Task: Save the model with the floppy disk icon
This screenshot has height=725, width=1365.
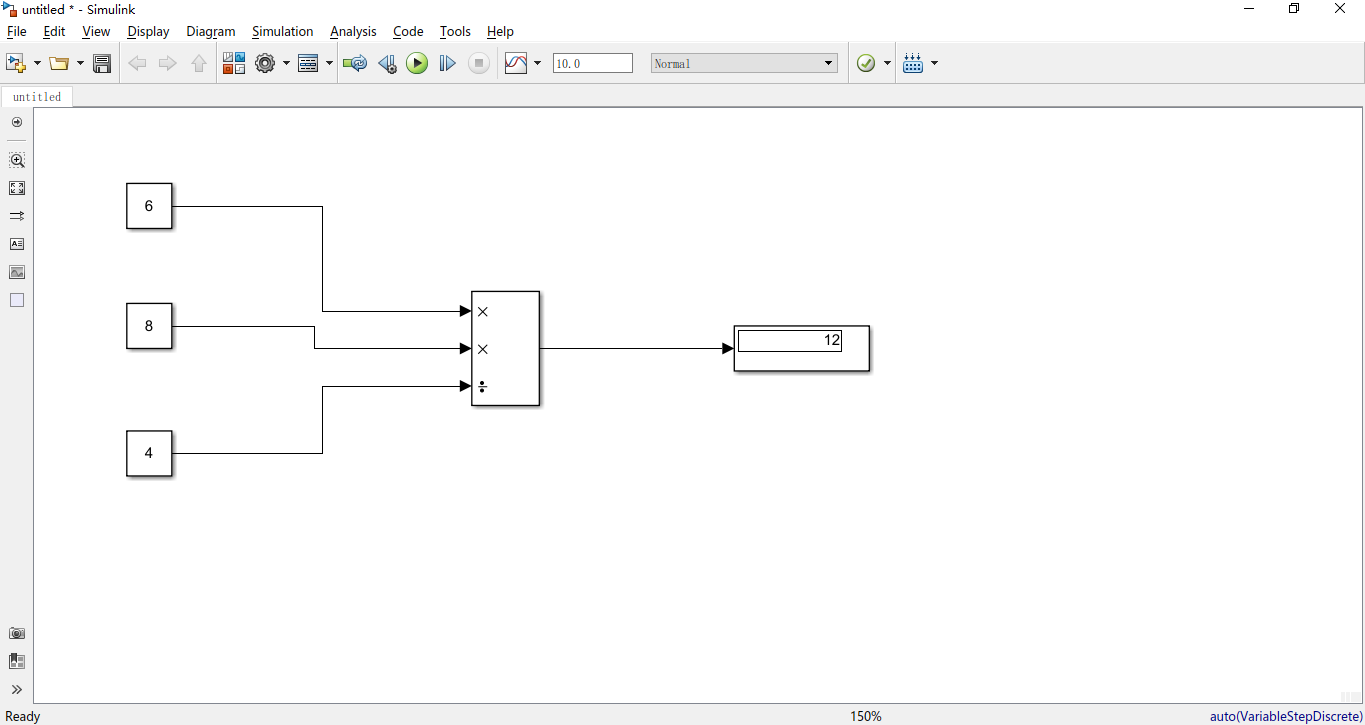Action: pyautogui.click(x=102, y=64)
